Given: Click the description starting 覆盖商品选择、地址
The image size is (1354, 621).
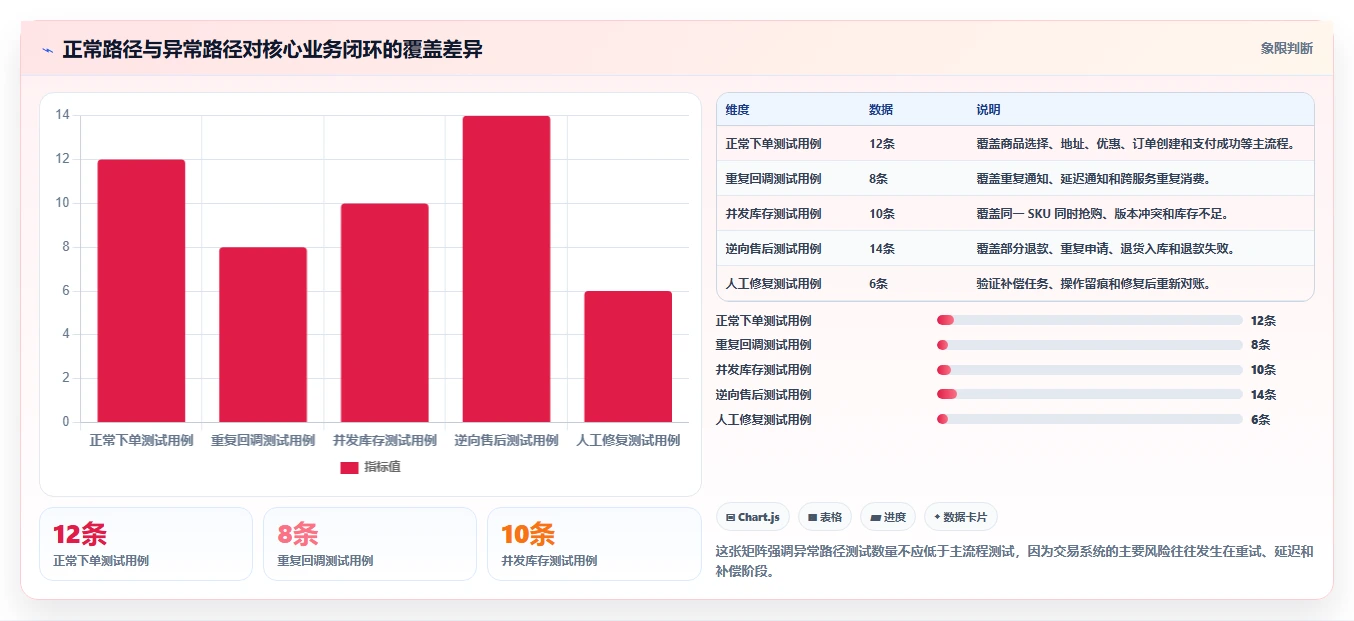Looking at the screenshot, I should [x=1136, y=144].
